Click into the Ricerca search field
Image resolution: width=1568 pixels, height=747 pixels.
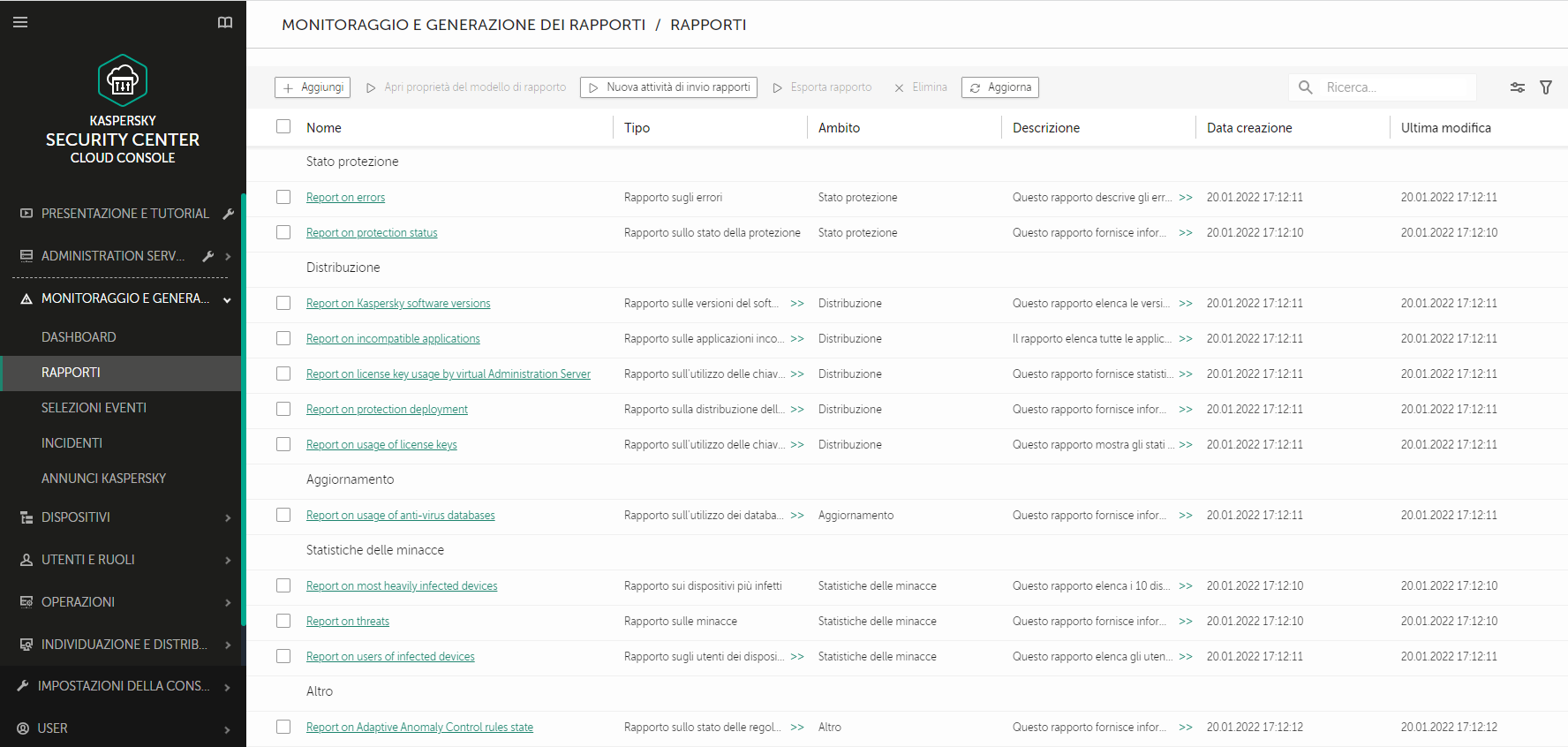1395,87
